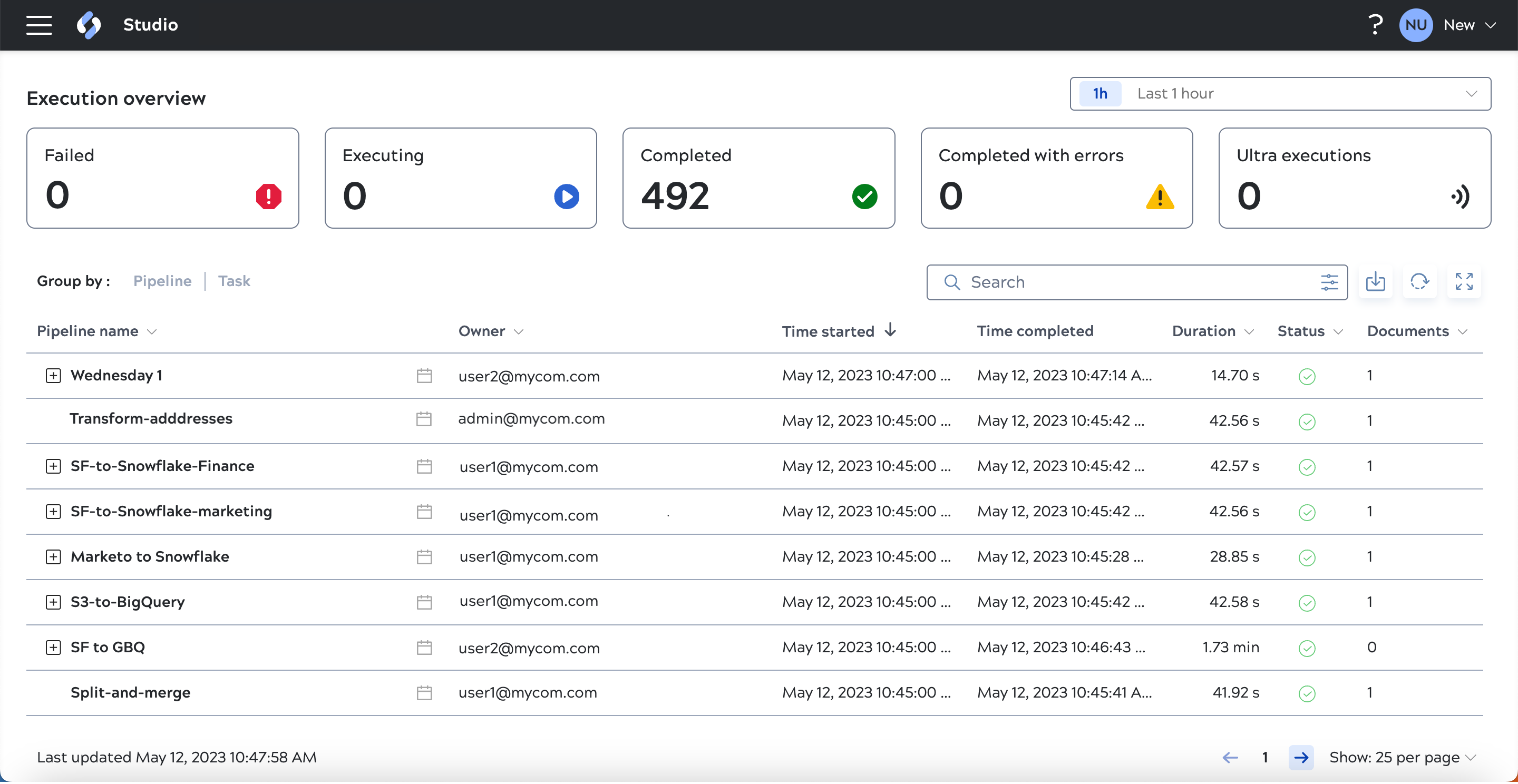Open the Last 1 hour time range dropdown

click(x=1280, y=94)
